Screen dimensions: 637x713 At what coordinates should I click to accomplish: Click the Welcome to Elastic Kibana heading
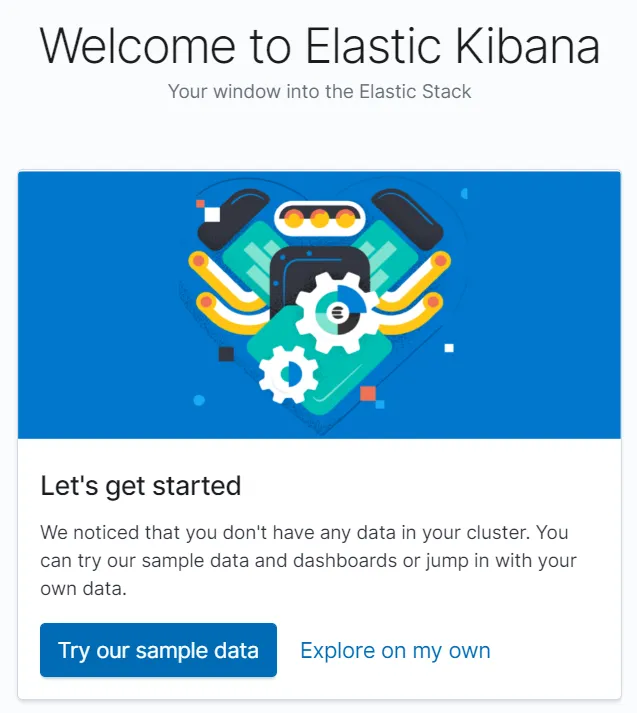click(x=320, y=46)
